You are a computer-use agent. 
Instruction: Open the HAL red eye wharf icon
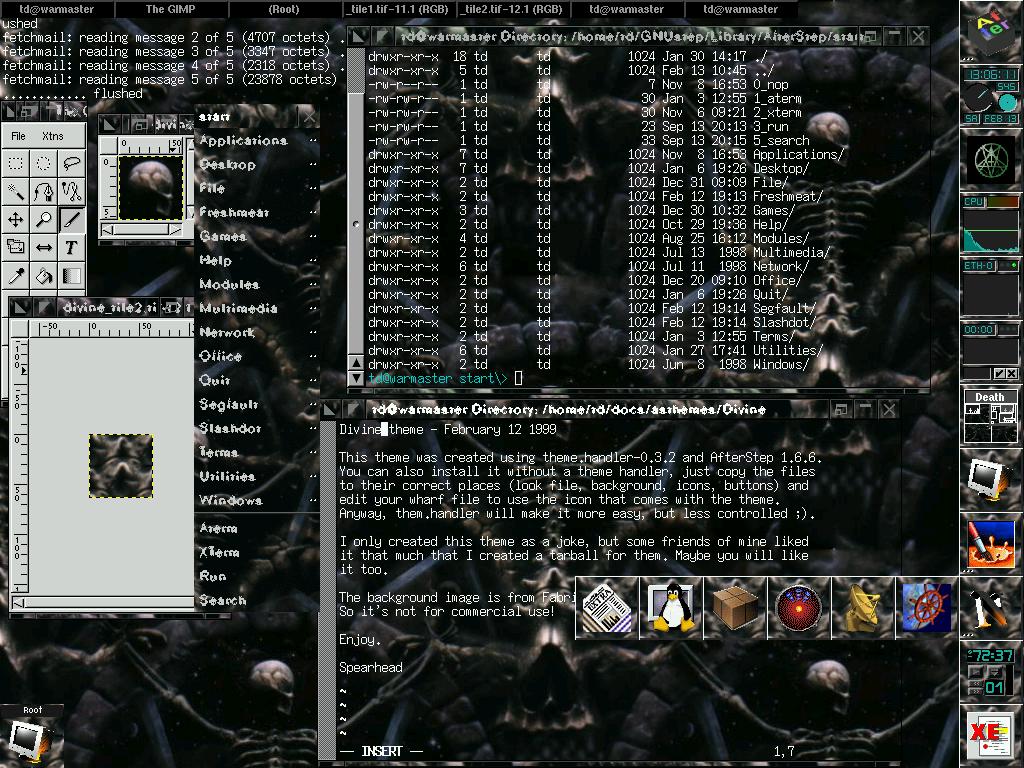coord(799,607)
